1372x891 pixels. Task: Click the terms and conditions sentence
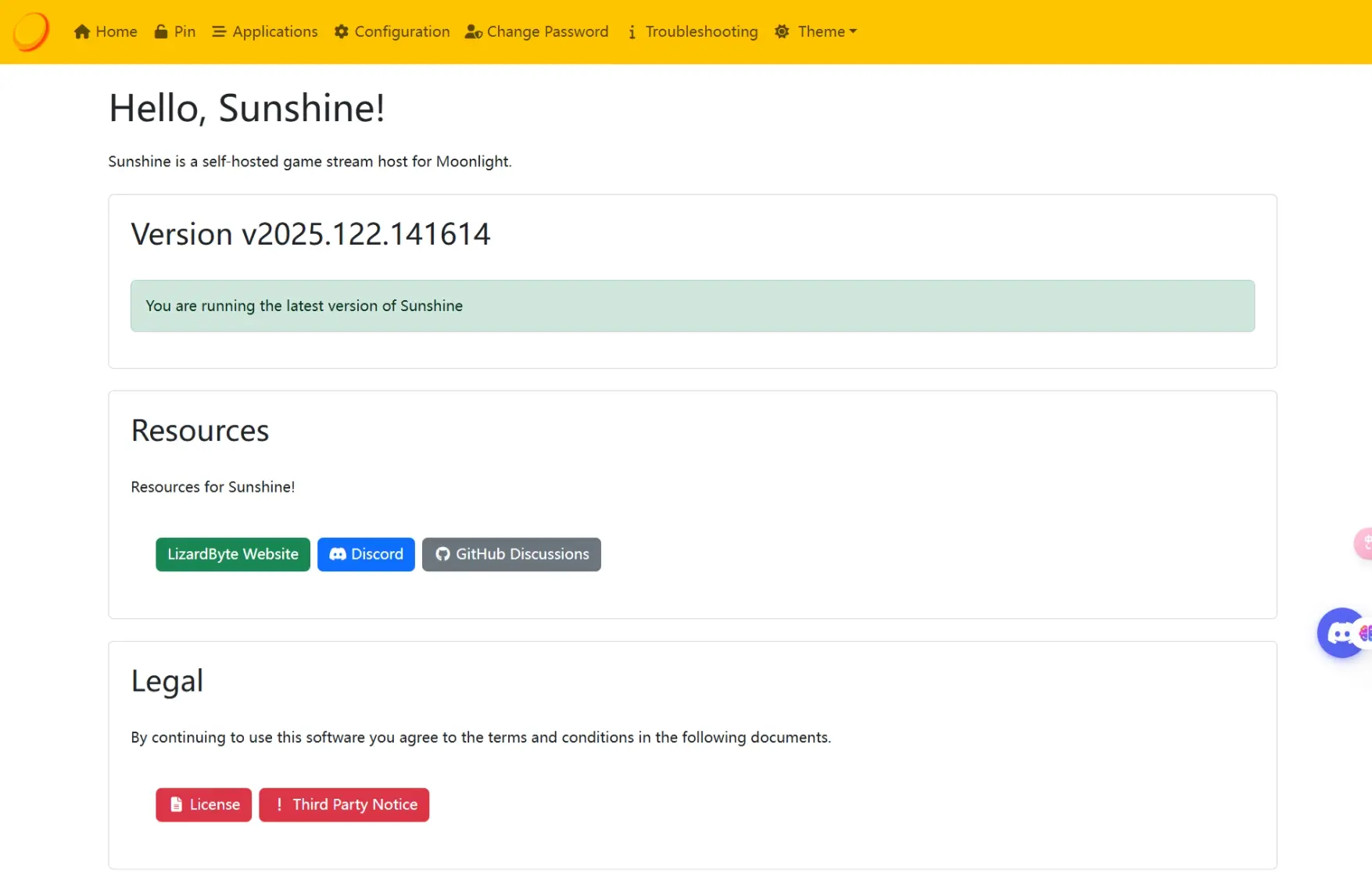pyautogui.click(x=481, y=738)
